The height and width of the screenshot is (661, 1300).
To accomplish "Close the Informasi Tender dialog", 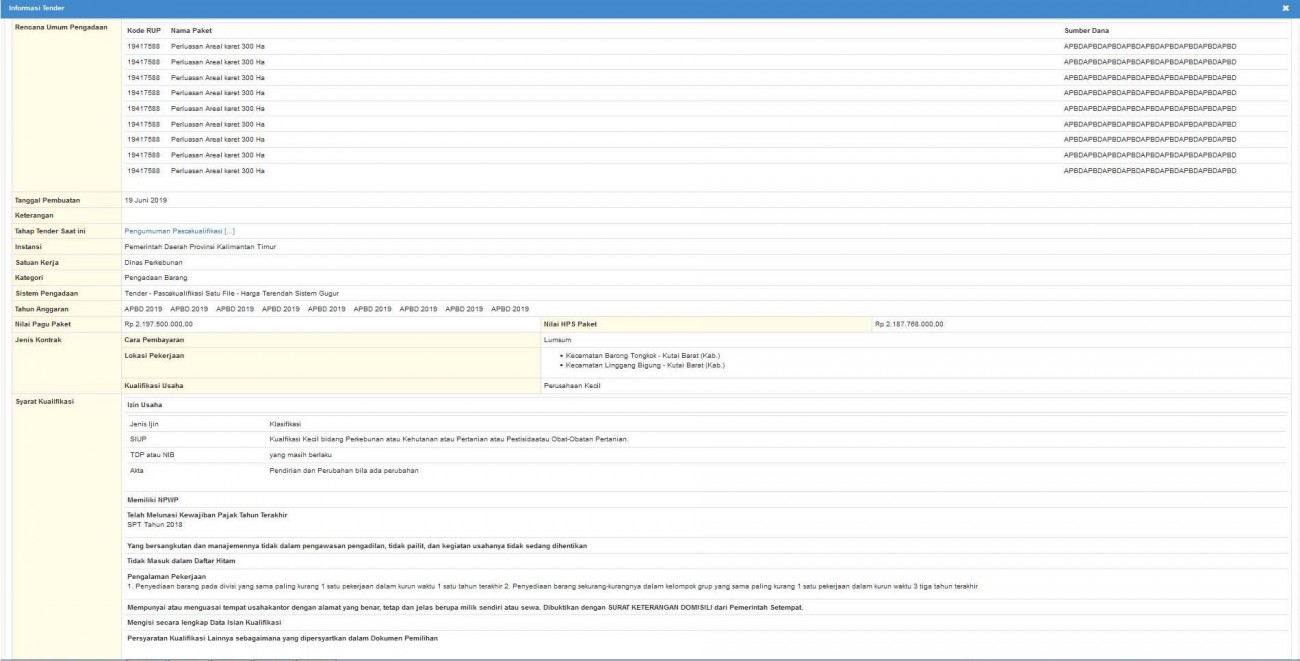I will 1285,8.
